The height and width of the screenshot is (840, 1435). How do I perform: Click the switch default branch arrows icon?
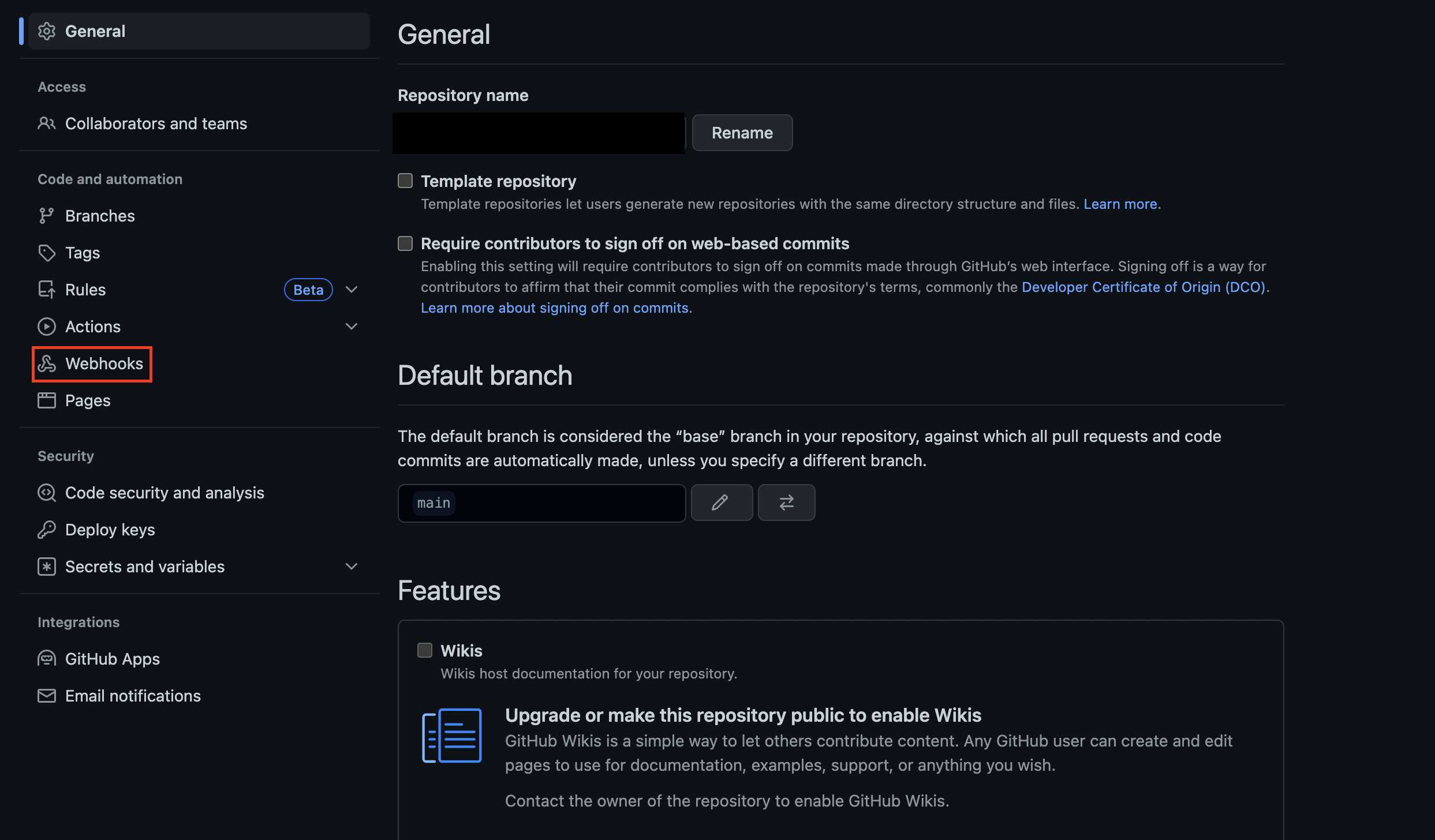[x=786, y=502]
